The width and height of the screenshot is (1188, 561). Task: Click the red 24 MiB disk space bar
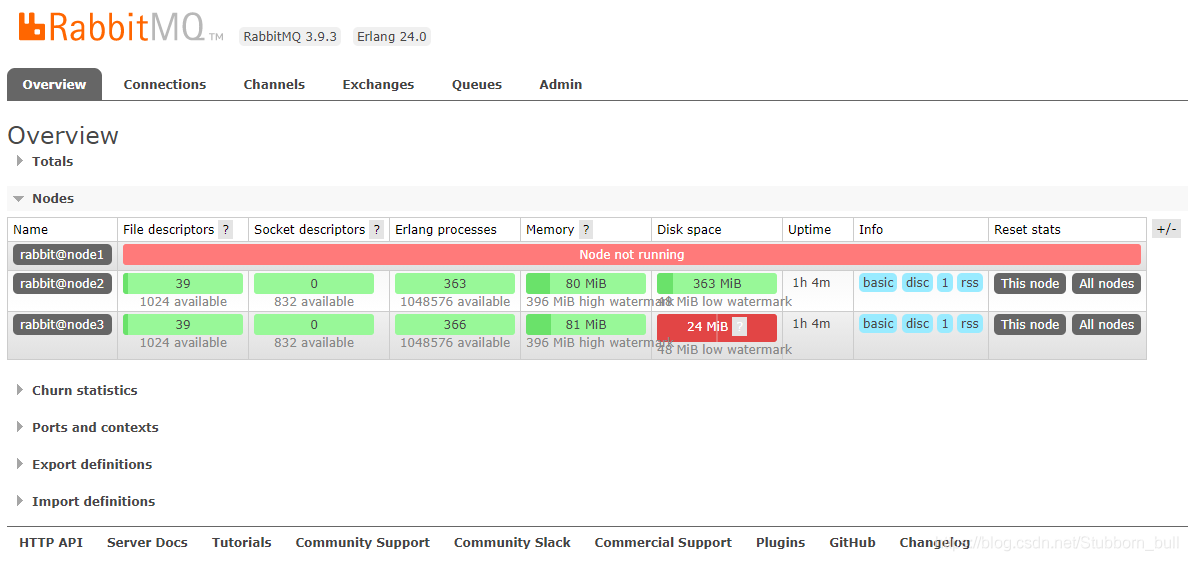(x=694, y=327)
